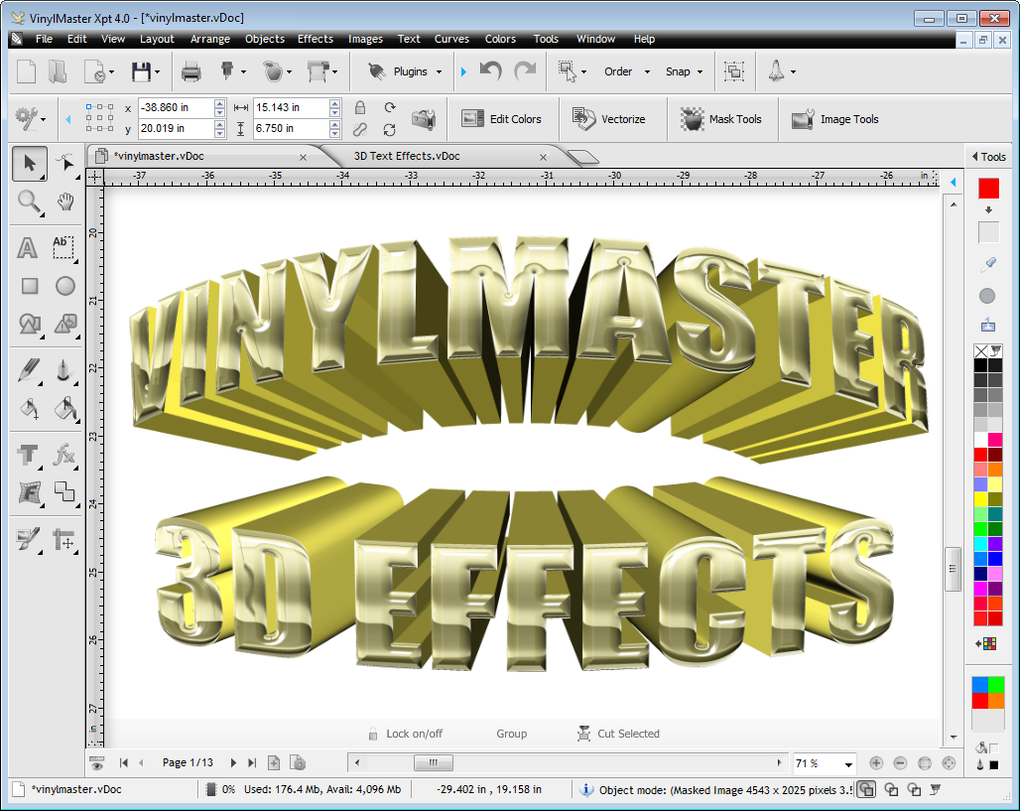1020x811 pixels.
Task: Select the Pan hand tool
Action: click(x=65, y=202)
